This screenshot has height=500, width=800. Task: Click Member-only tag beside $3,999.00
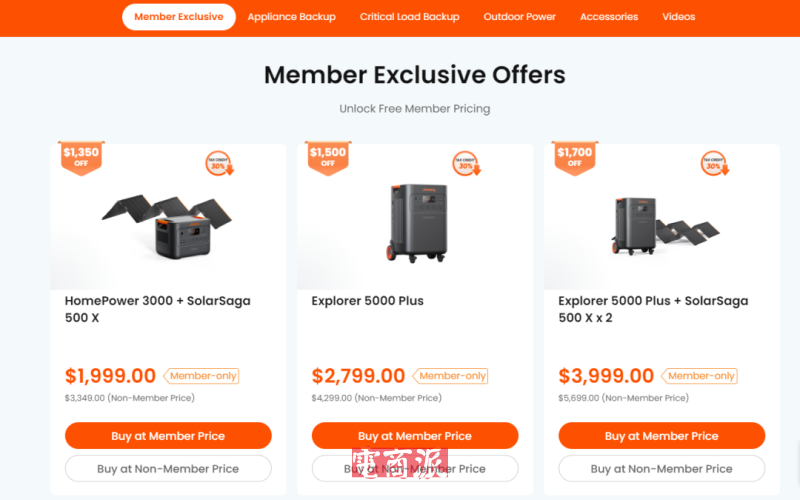pyautogui.click(x=700, y=376)
